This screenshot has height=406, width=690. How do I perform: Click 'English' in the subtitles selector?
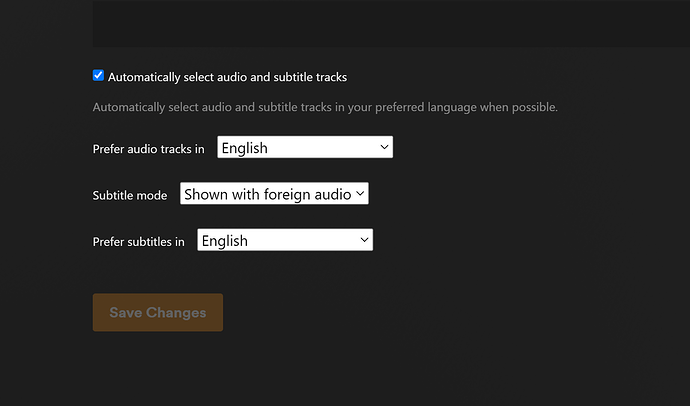coord(224,240)
